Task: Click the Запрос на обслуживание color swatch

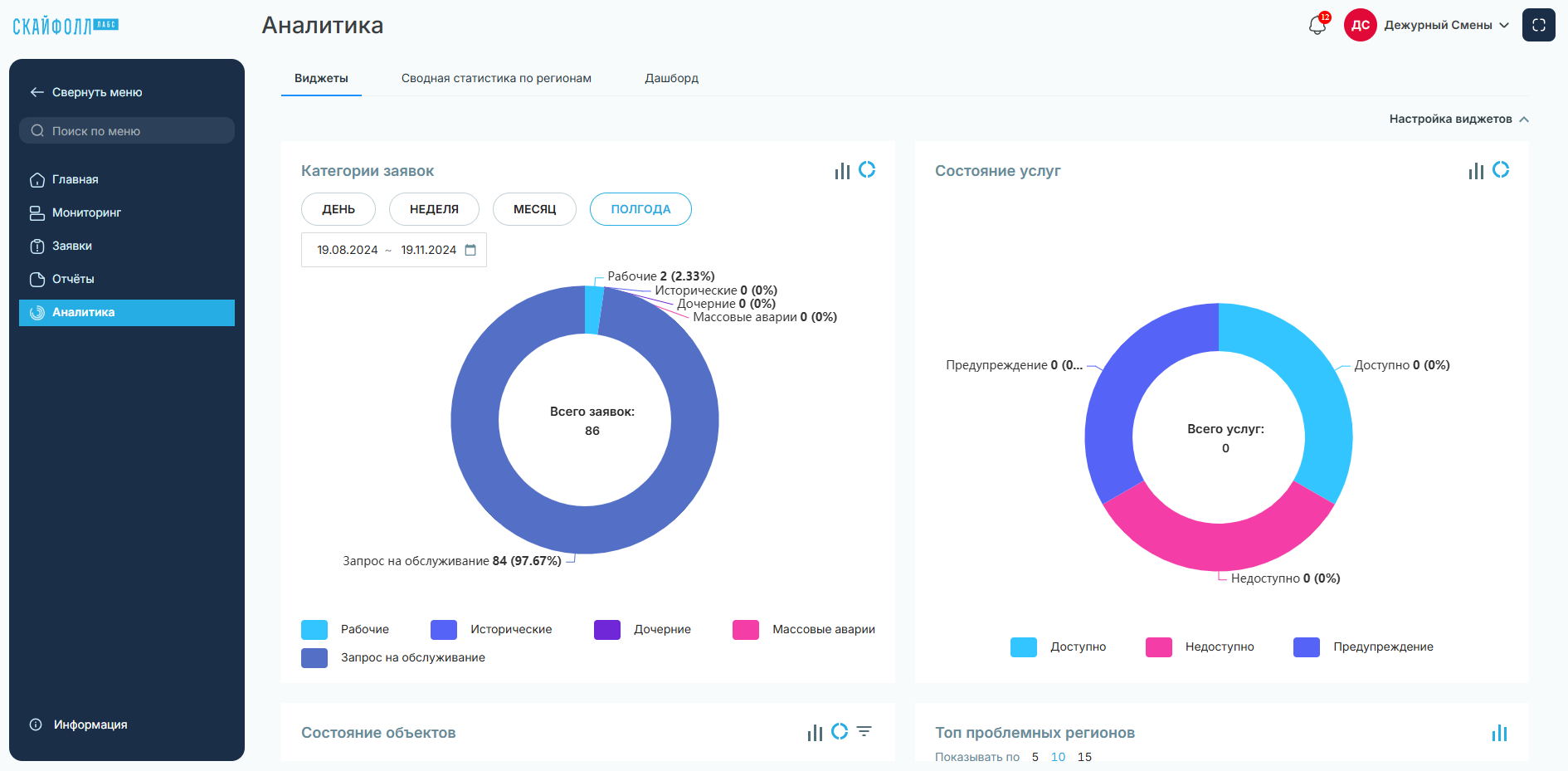Action: (314, 657)
